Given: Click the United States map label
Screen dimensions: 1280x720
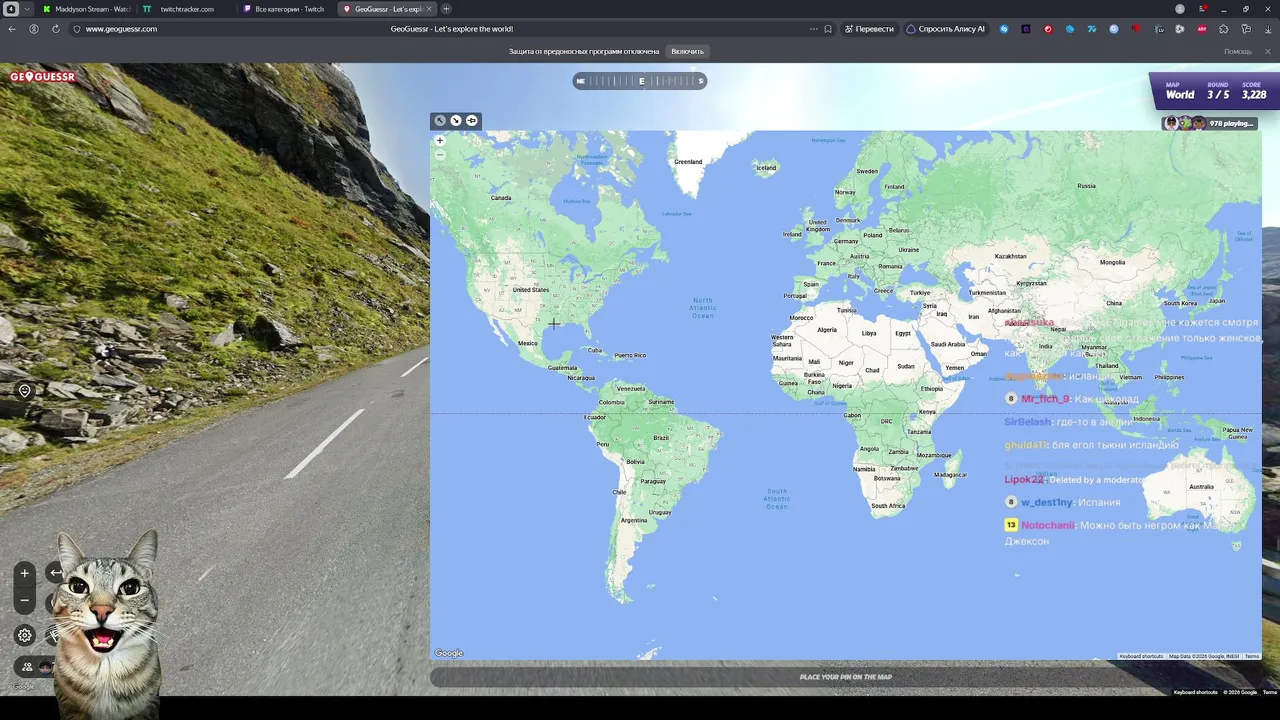Looking at the screenshot, I should click(x=531, y=290).
